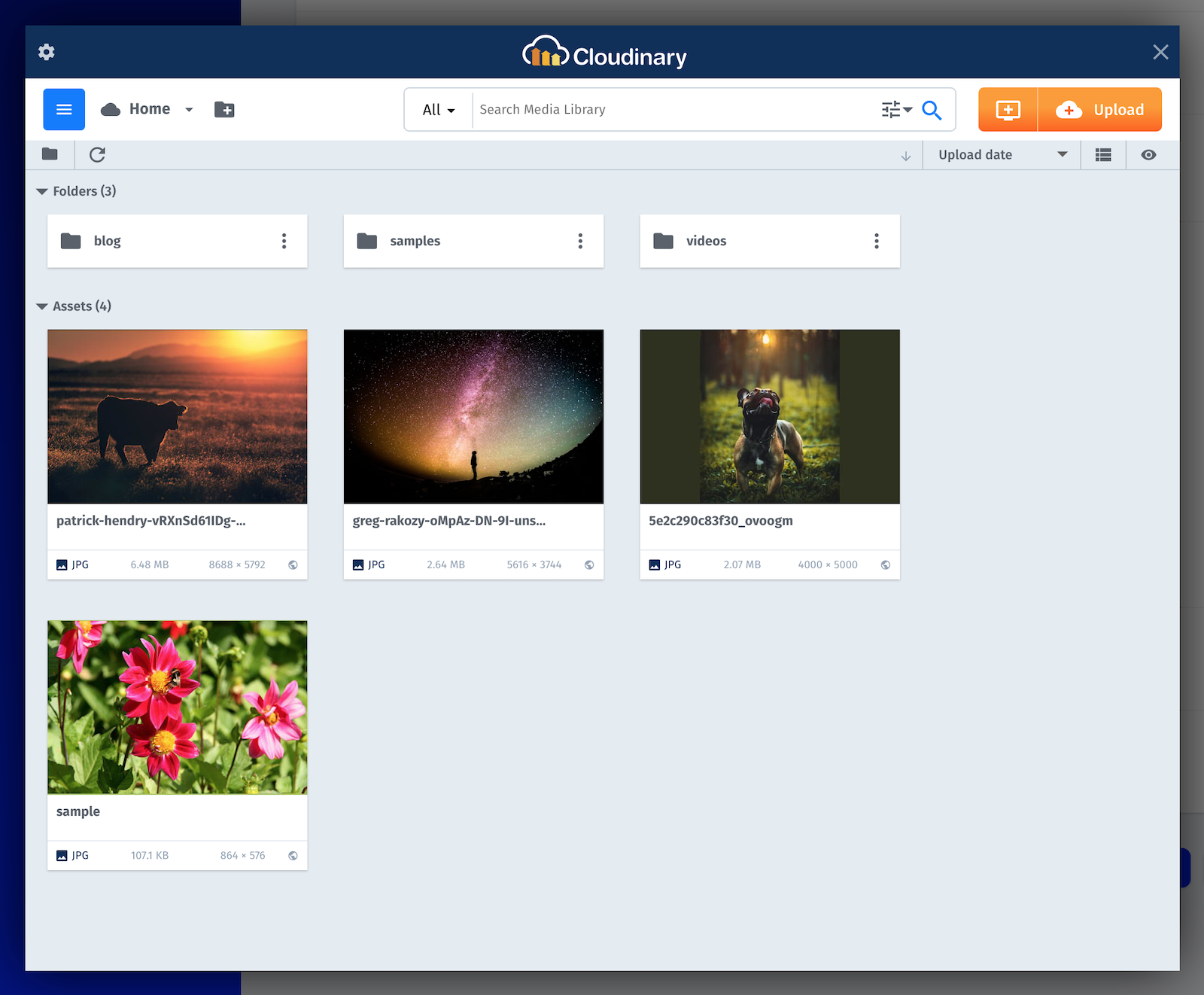Open options menu for samples folder
Viewport: 1204px width, 995px height.
(580, 241)
